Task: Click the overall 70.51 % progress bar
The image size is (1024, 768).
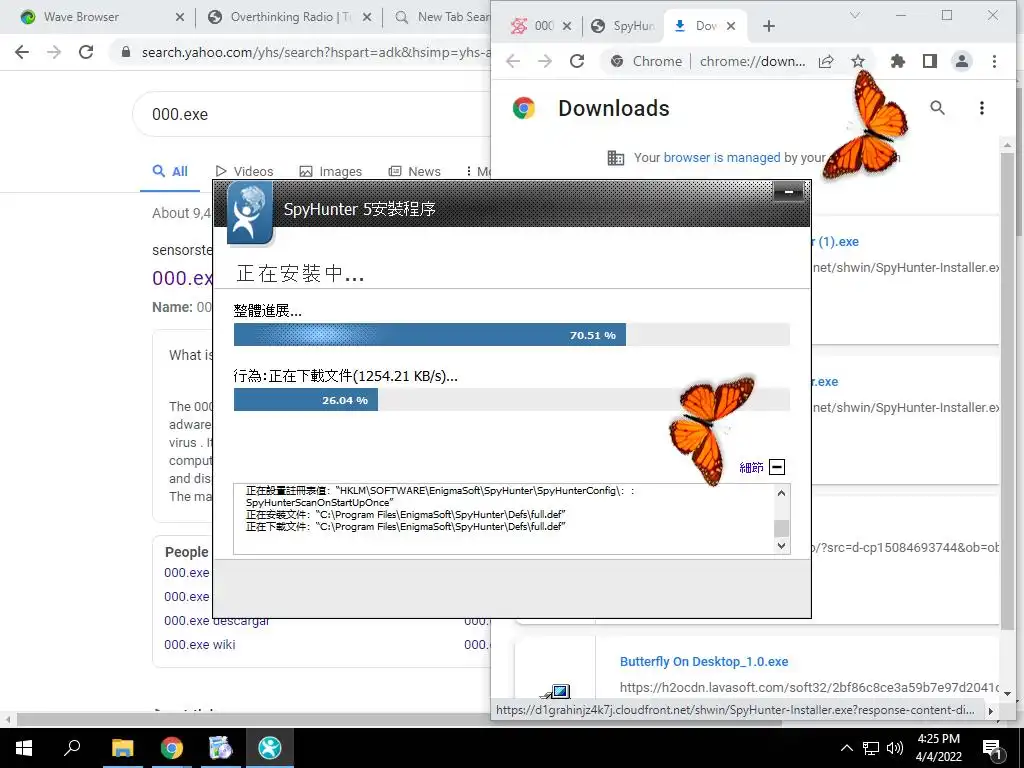Action: (x=511, y=335)
